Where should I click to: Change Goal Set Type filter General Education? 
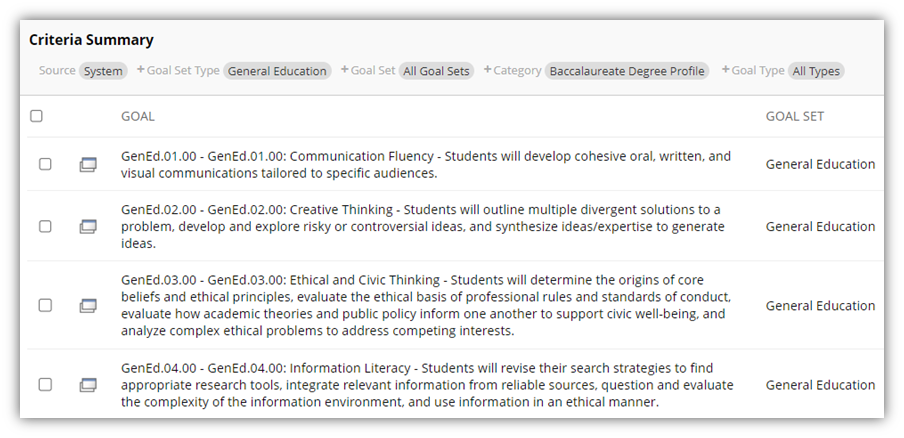tap(277, 71)
